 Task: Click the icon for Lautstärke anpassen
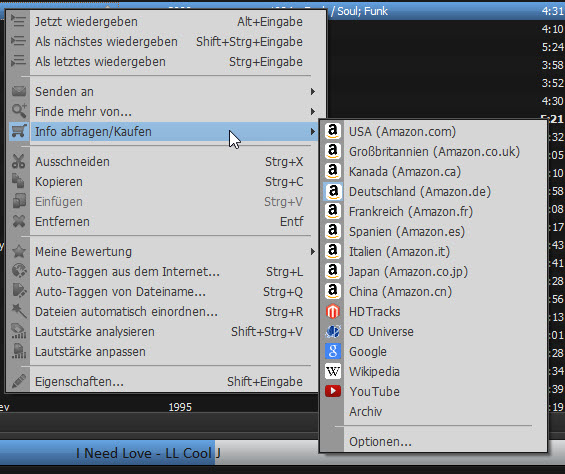[x=19, y=351]
